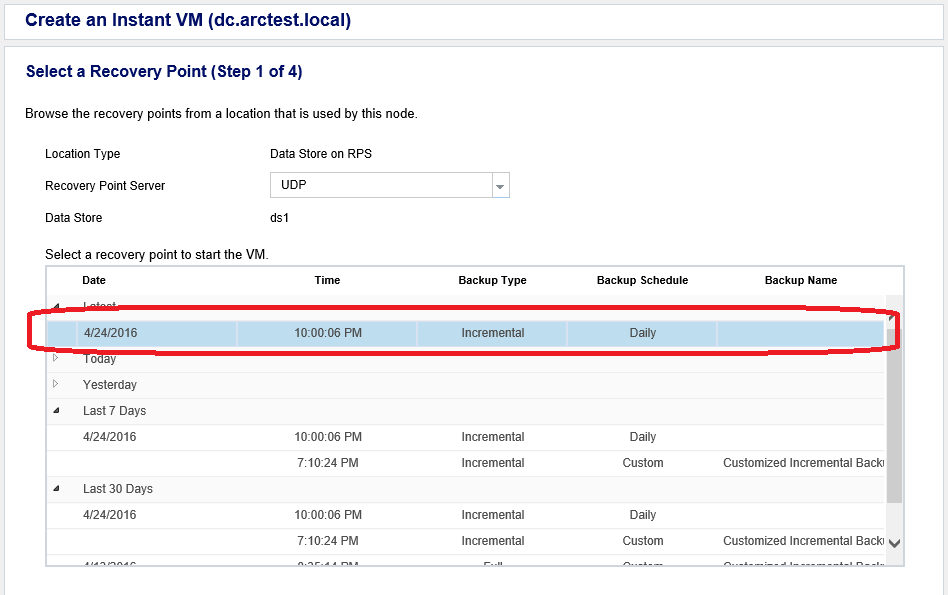Collapse the Last 7 Days group
The height and width of the screenshot is (595, 948).
[56, 411]
